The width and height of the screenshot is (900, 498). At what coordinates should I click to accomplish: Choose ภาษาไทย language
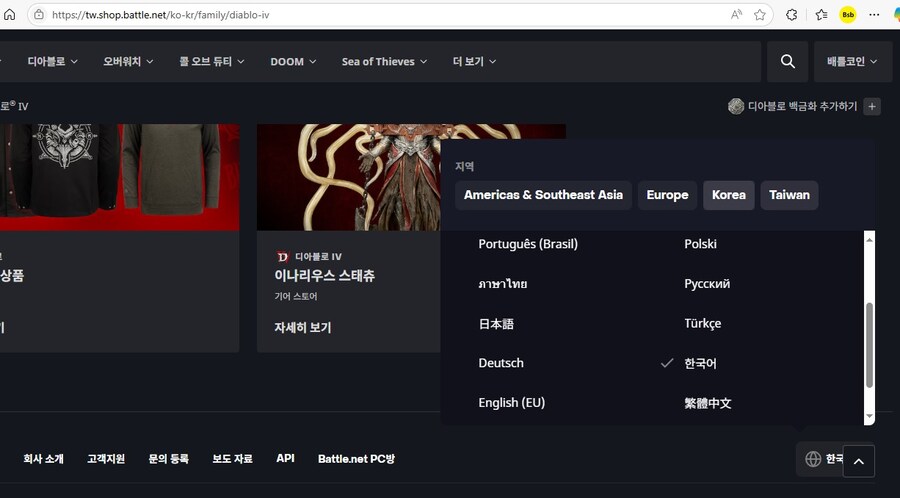503,284
